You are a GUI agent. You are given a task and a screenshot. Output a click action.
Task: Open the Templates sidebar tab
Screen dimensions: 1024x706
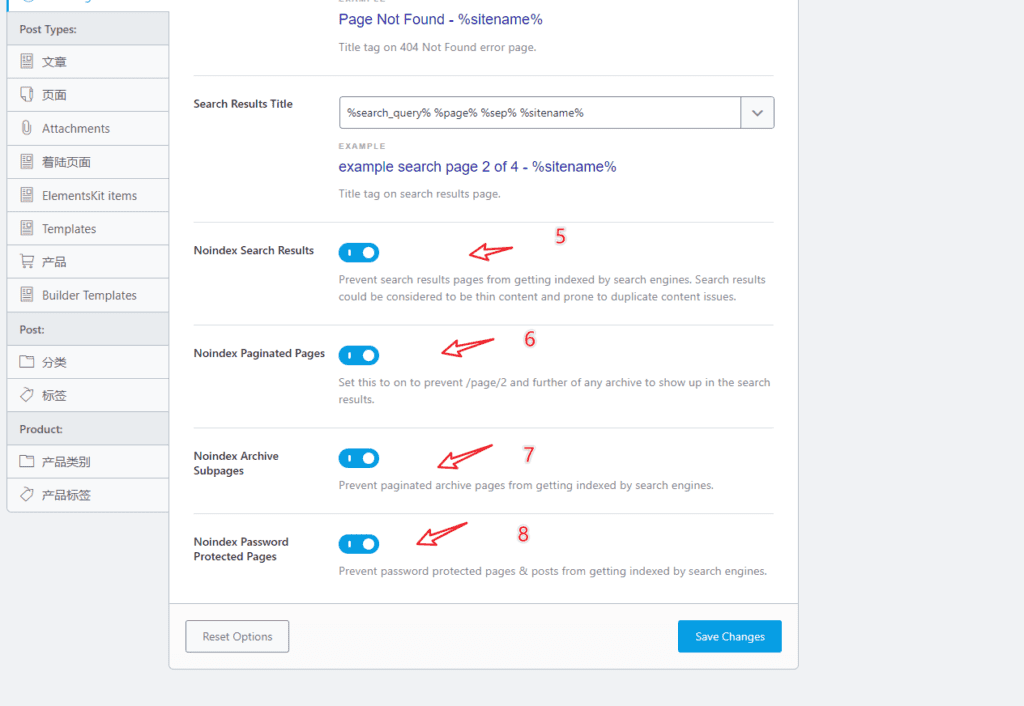click(88, 229)
